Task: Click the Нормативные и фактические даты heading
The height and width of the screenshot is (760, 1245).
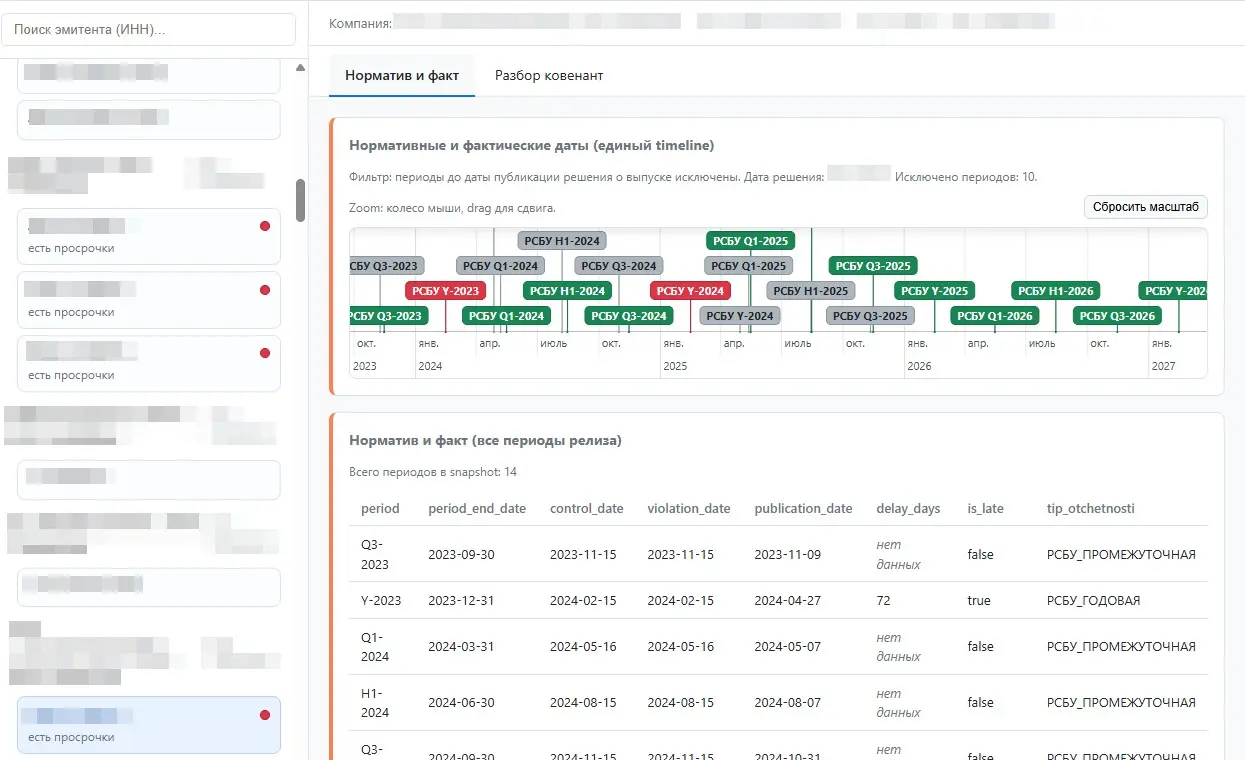Action: point(531,145)
